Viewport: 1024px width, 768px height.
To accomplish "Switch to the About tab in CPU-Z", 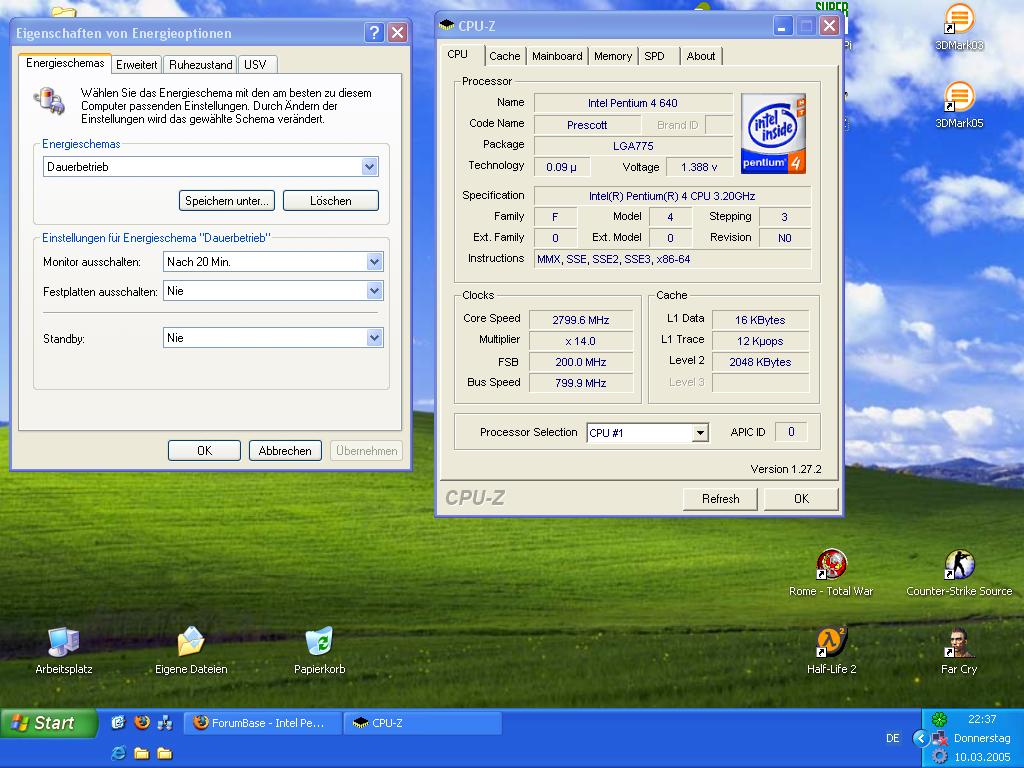I will tap(701, 56).
